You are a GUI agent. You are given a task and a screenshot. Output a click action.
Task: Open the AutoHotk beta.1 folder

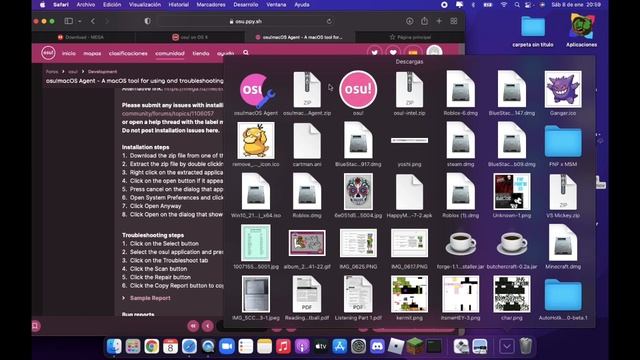click(x=563, y=295)
